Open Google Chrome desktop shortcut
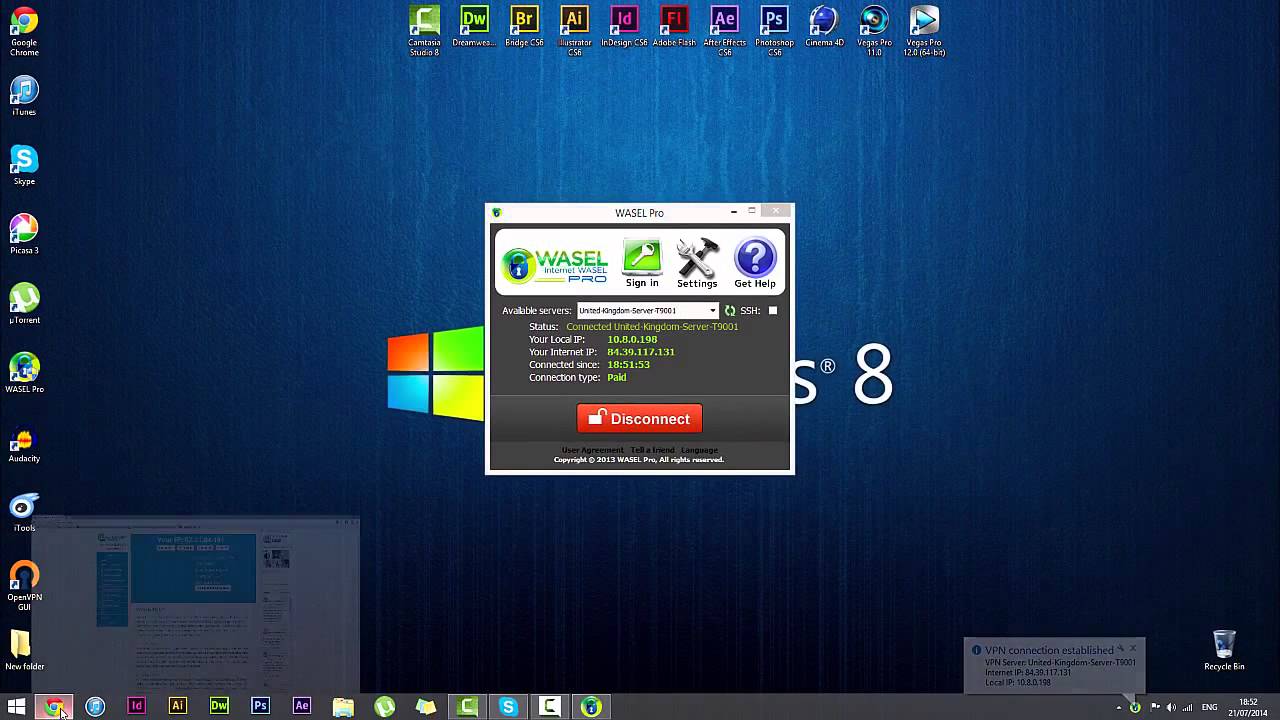The image size is (1280, 720). tap(24, 32)
